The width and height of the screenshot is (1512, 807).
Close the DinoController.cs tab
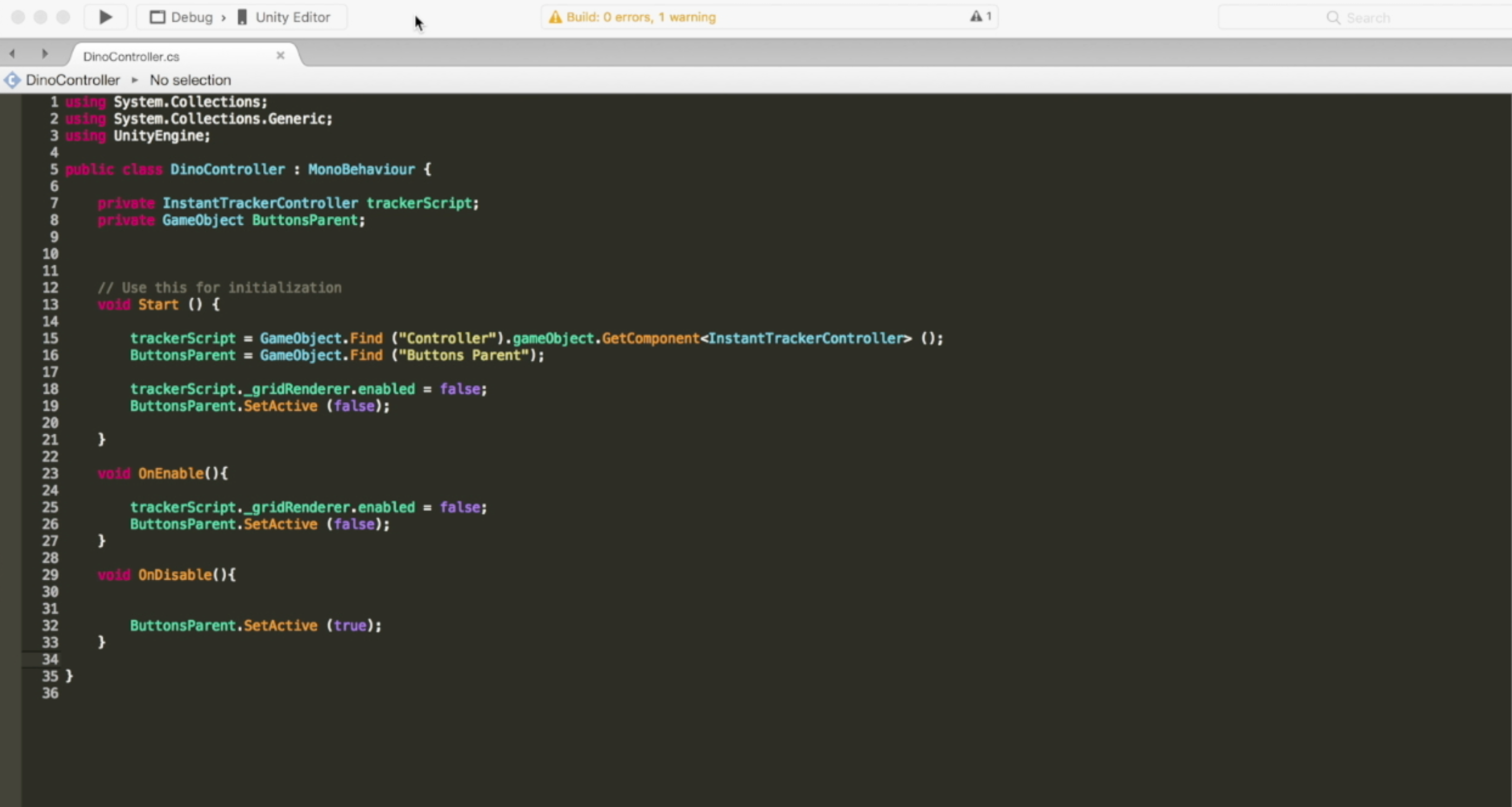280,55
